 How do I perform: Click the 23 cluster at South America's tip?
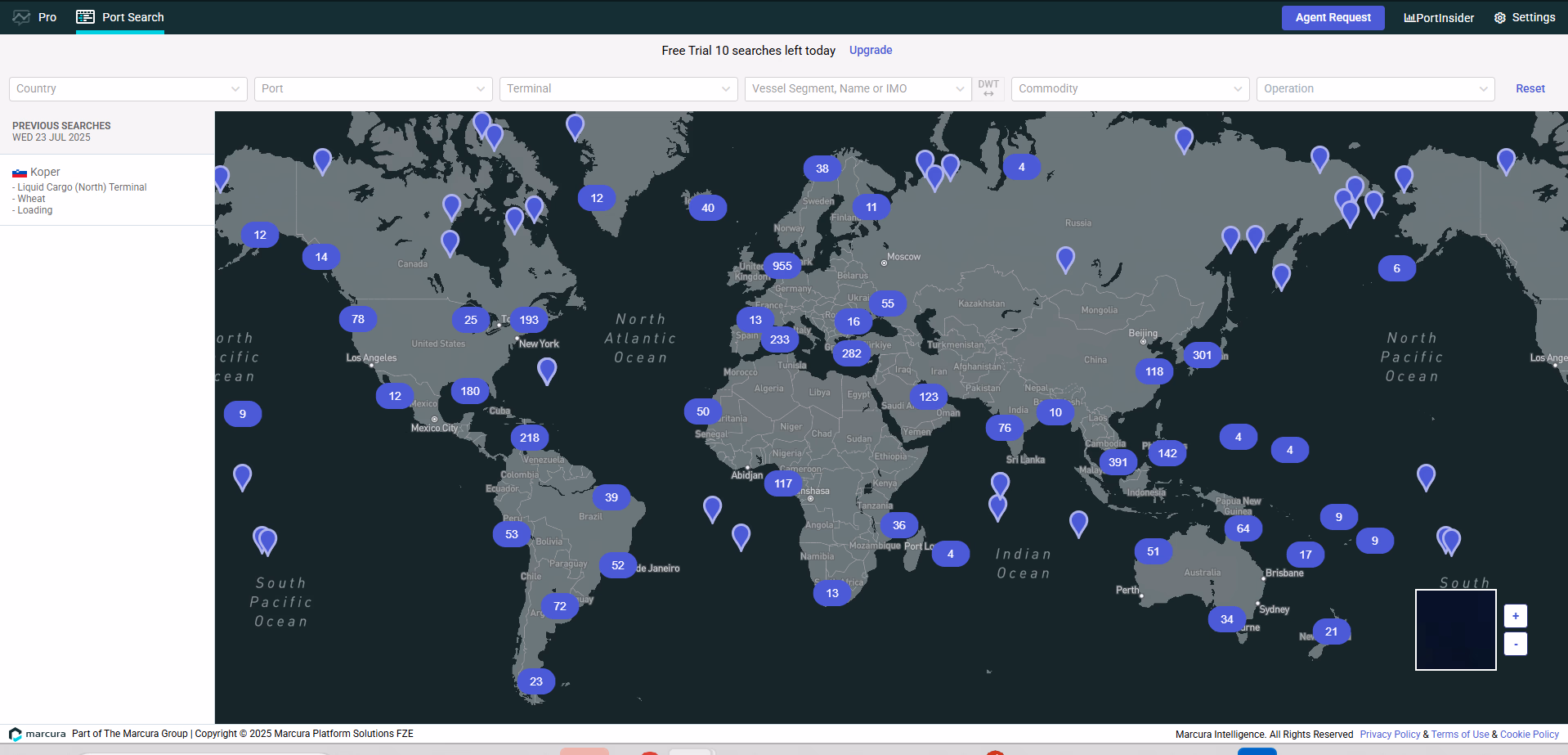[x=536, y=681]
